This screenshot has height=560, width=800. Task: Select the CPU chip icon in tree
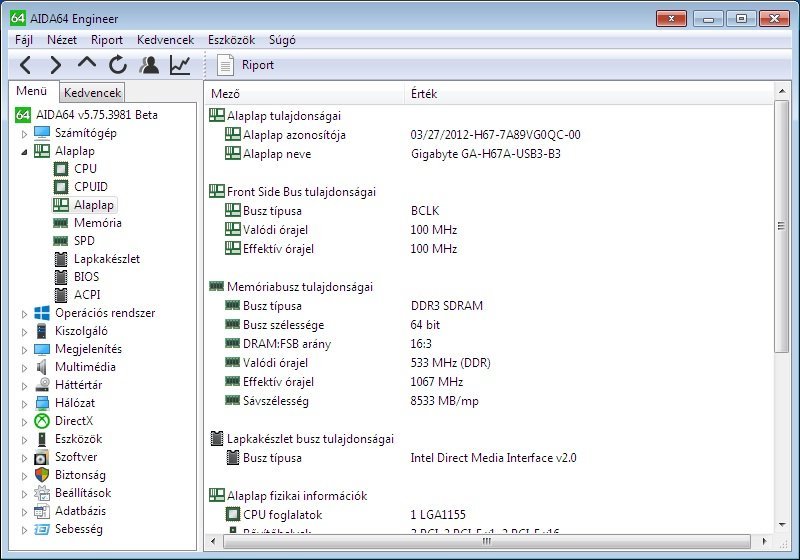tap(61, 169)
